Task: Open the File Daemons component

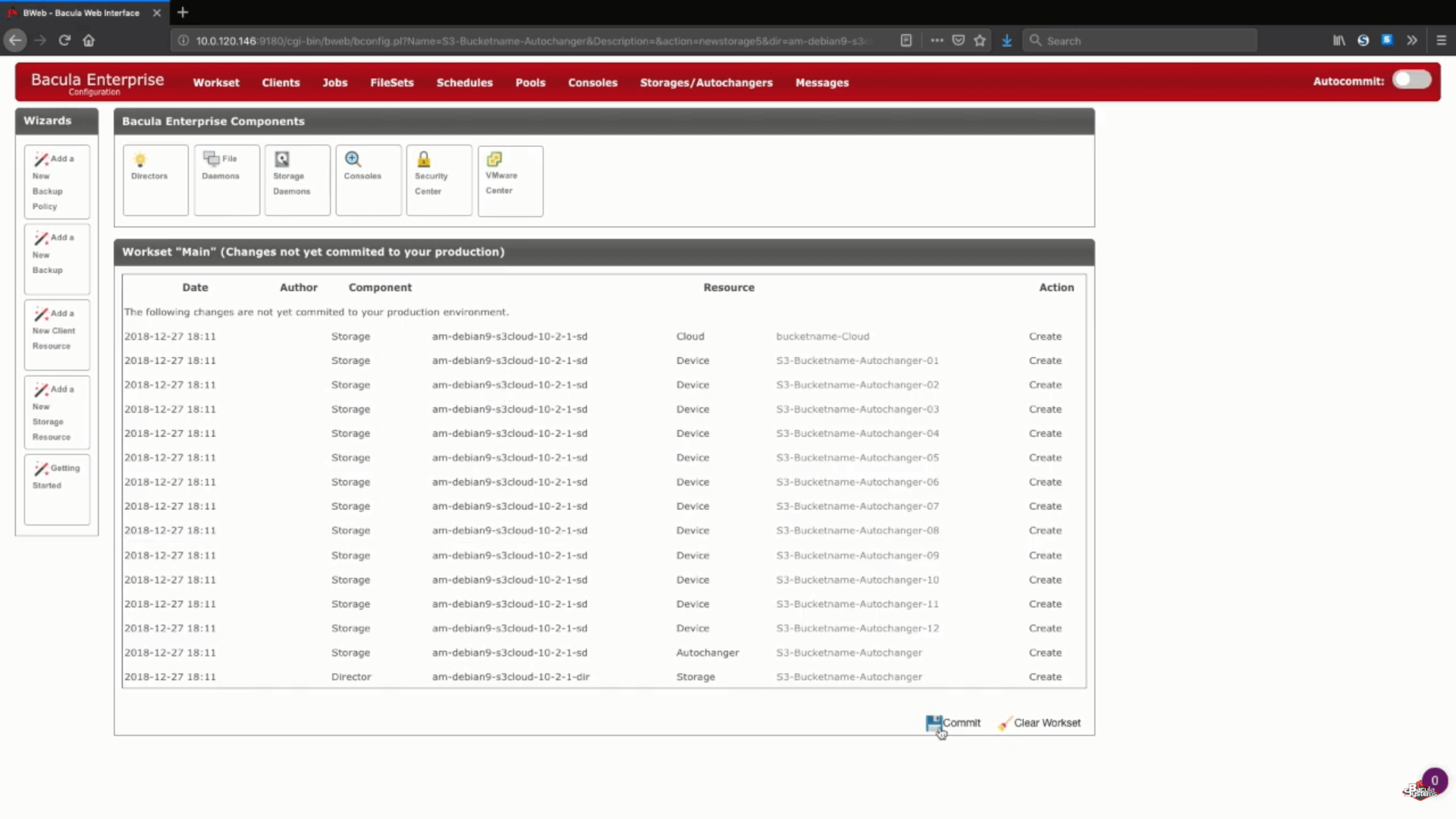Action: point(227,180)
